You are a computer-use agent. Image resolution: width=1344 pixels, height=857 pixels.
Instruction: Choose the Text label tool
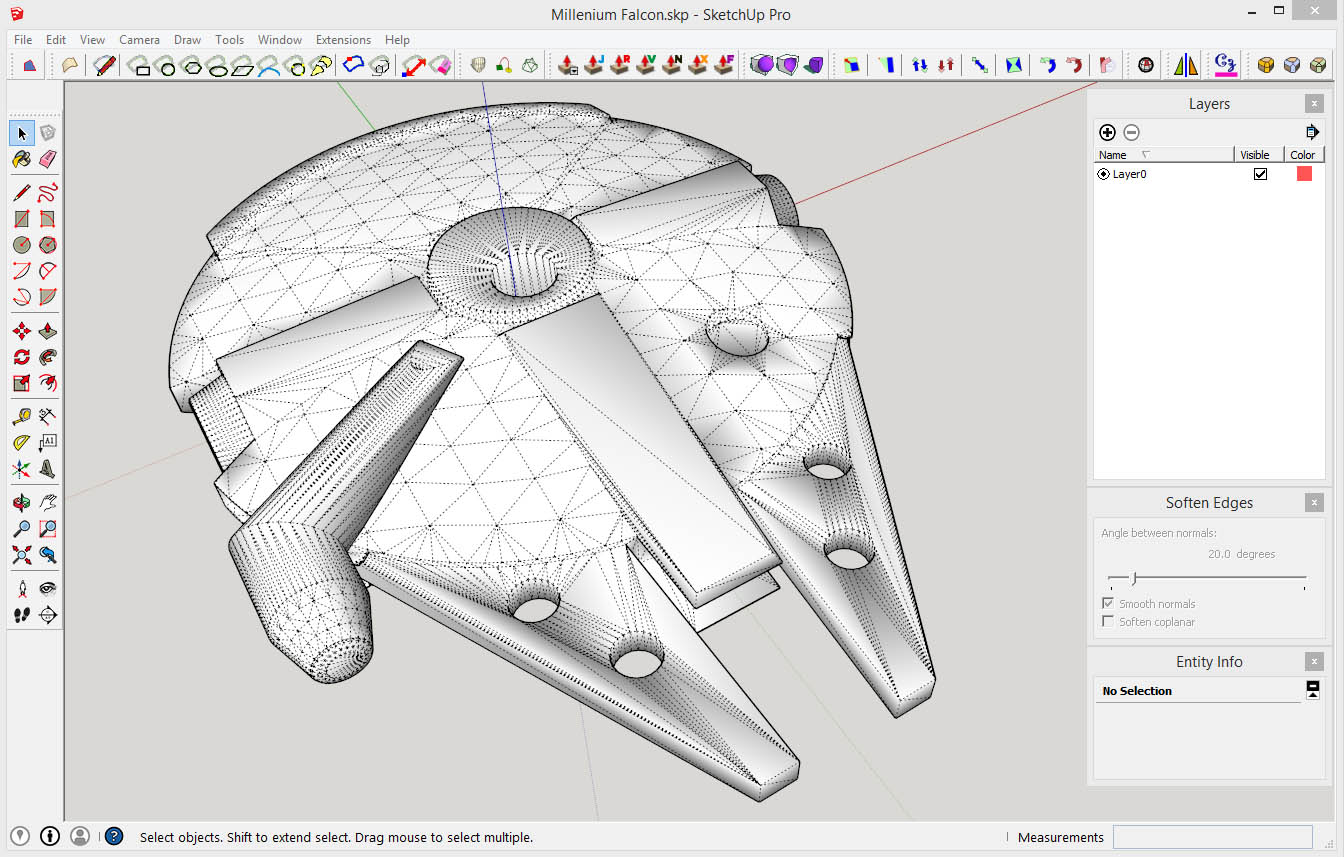tap(48, 443)
